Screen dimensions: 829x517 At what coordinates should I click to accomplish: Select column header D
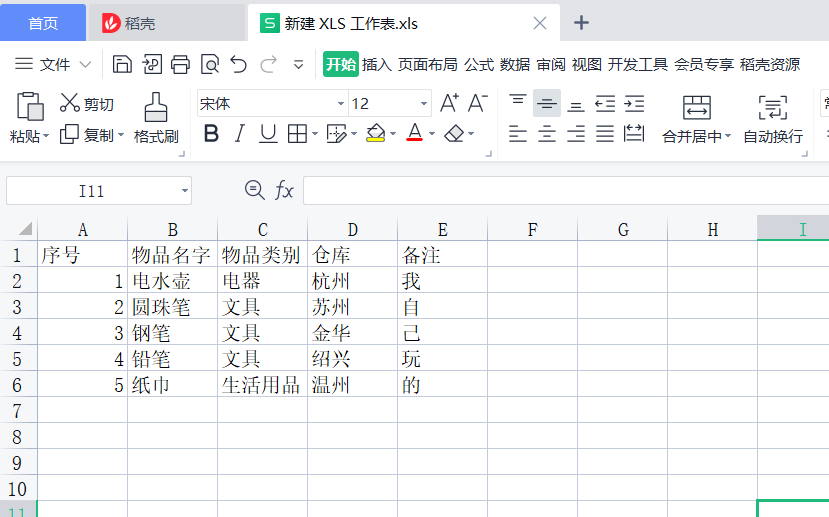[x=353, y=229]
